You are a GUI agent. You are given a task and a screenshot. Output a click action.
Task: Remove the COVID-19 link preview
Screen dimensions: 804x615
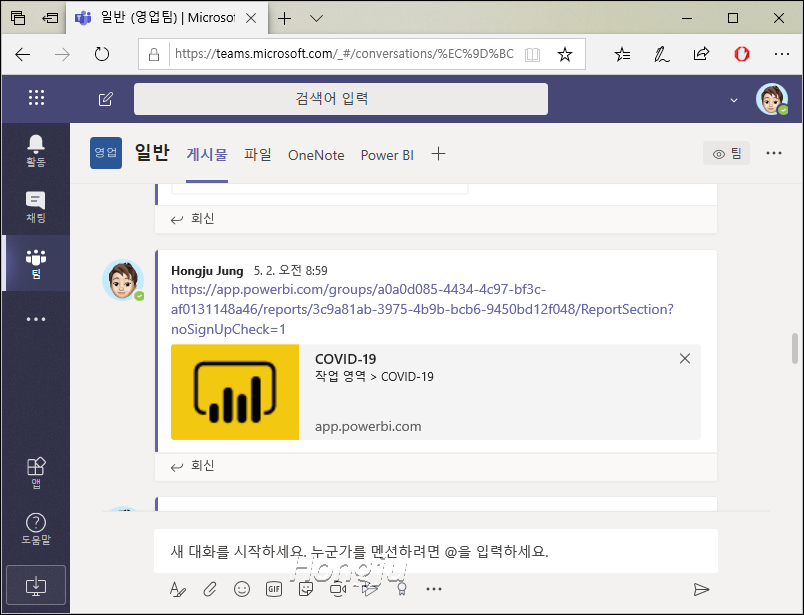[x=685, y=359]
